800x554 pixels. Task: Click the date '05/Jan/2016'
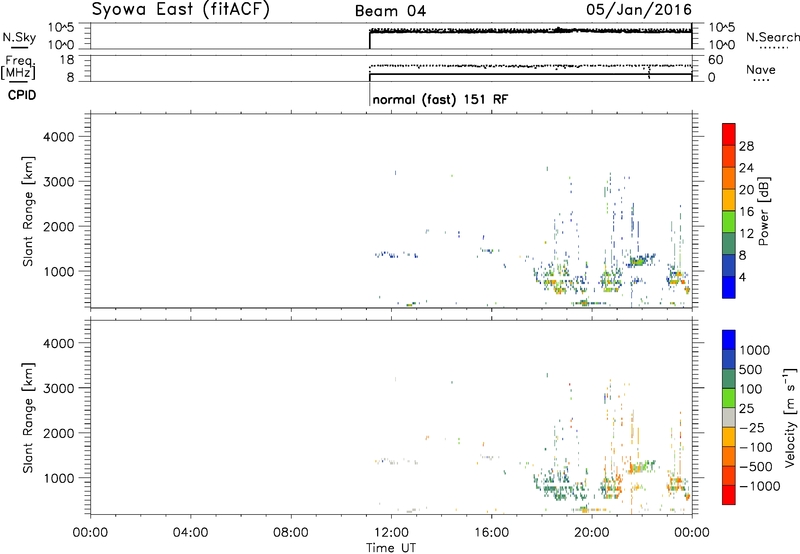[x=639, y=10]
